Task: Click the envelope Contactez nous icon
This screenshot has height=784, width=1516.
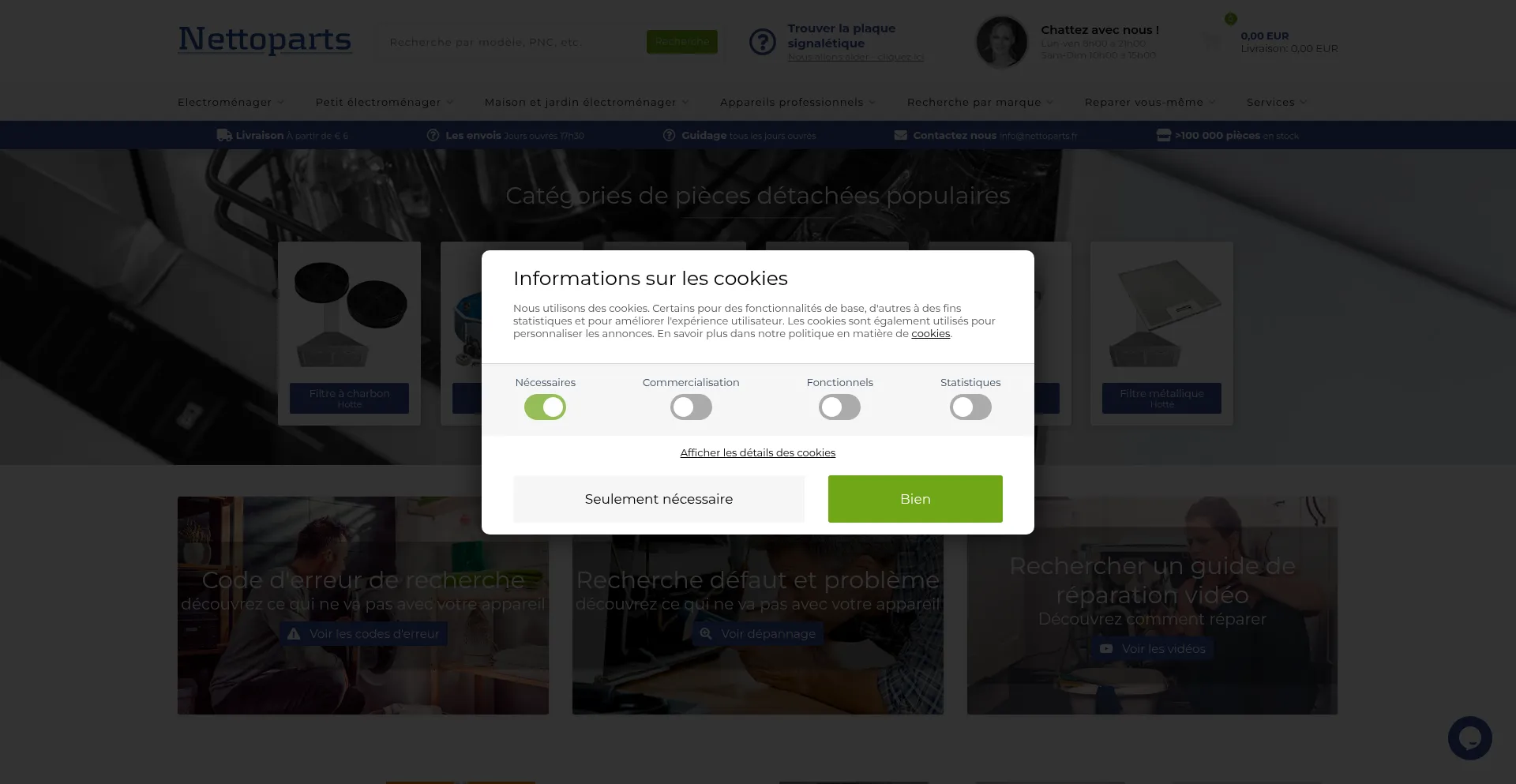Action: point(900,135)
